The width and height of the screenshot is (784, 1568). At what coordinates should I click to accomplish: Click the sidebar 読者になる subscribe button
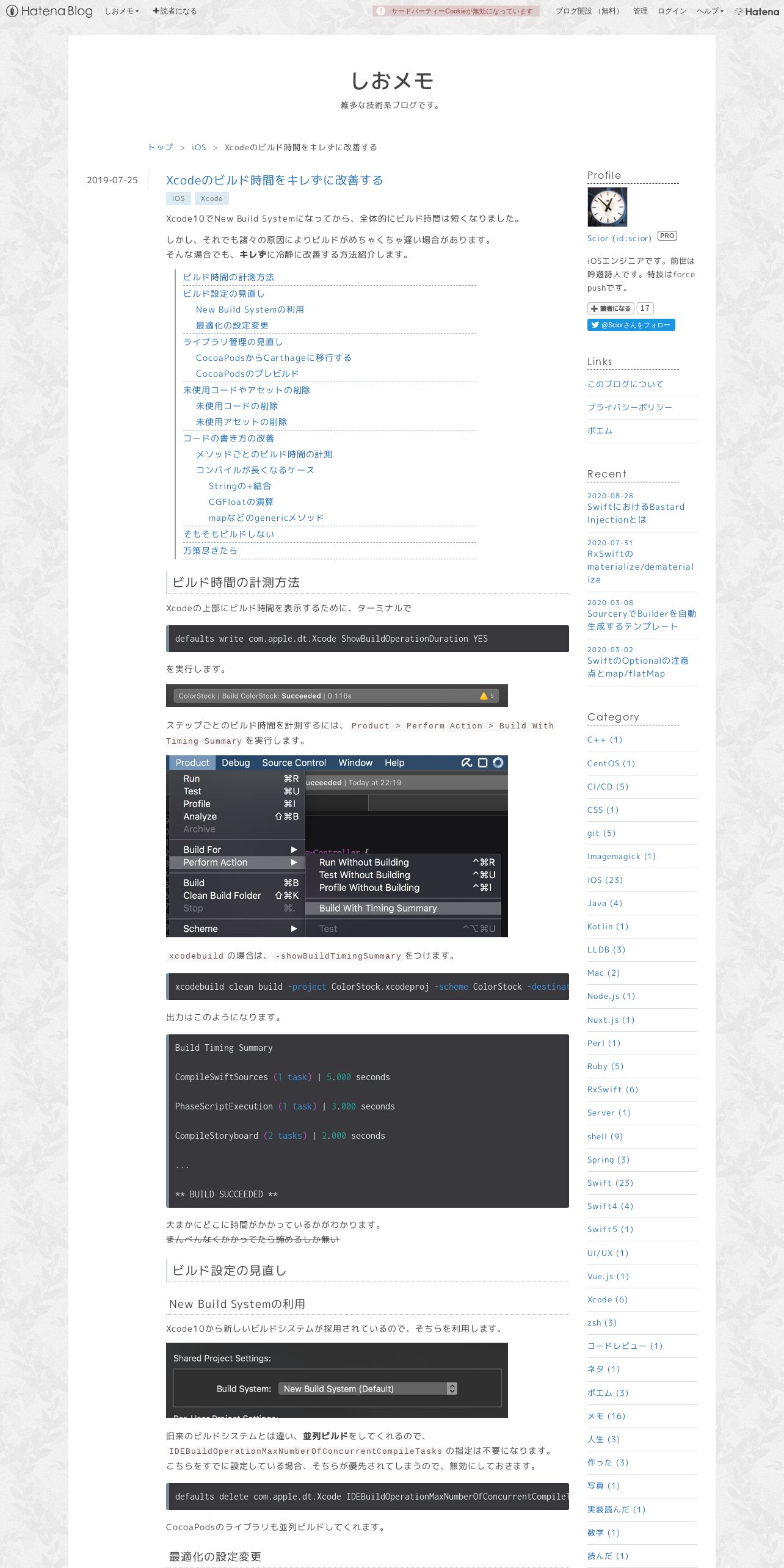click(x=611, y=308)
